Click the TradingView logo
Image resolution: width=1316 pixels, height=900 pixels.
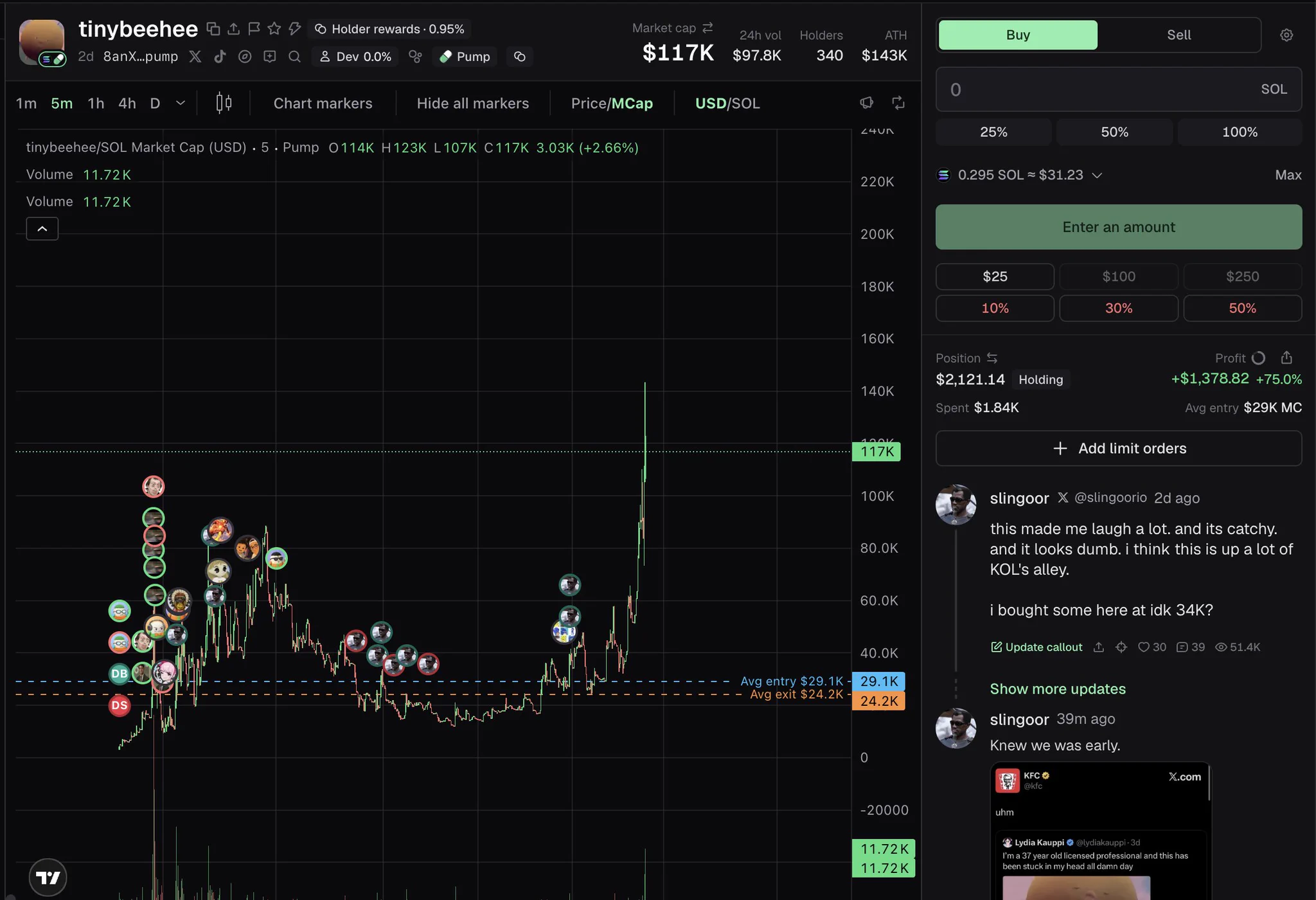48,878
